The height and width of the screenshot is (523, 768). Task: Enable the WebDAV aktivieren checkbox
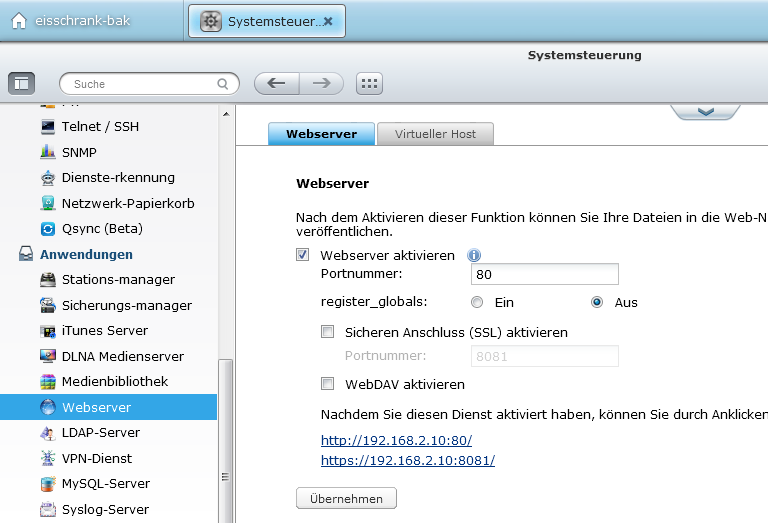328,383
